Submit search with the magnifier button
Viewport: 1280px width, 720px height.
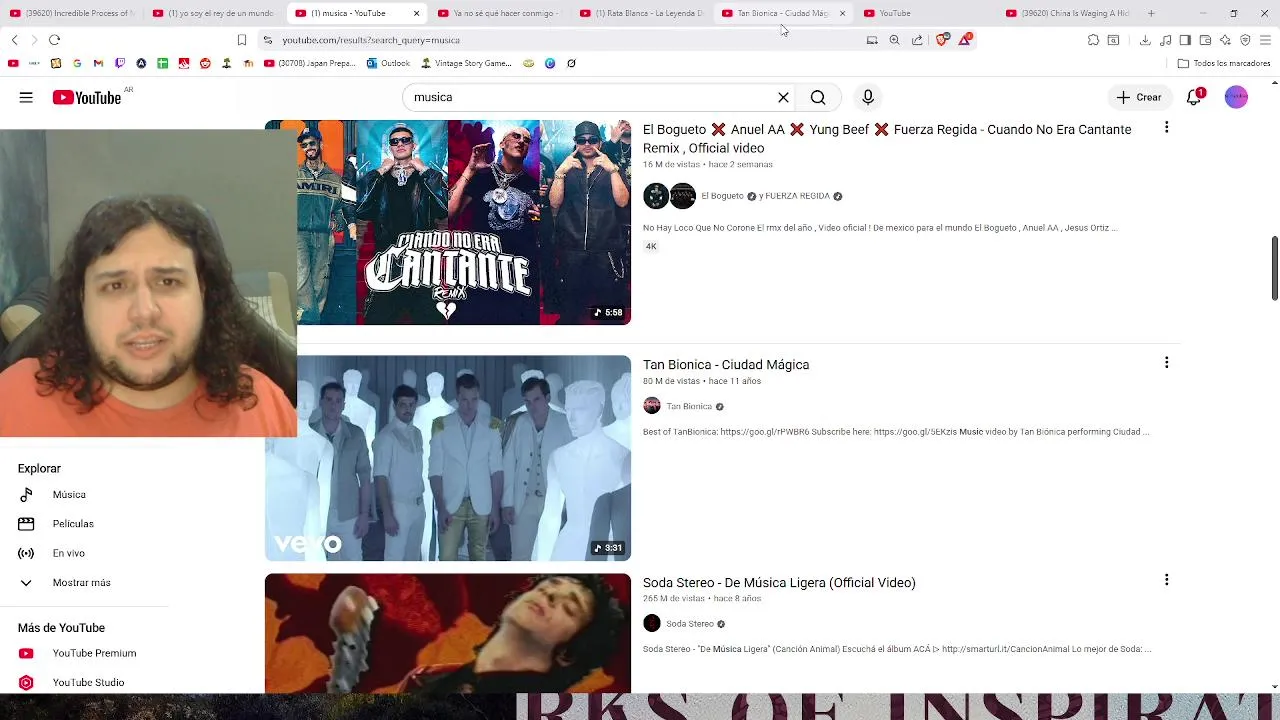point(818,97)
